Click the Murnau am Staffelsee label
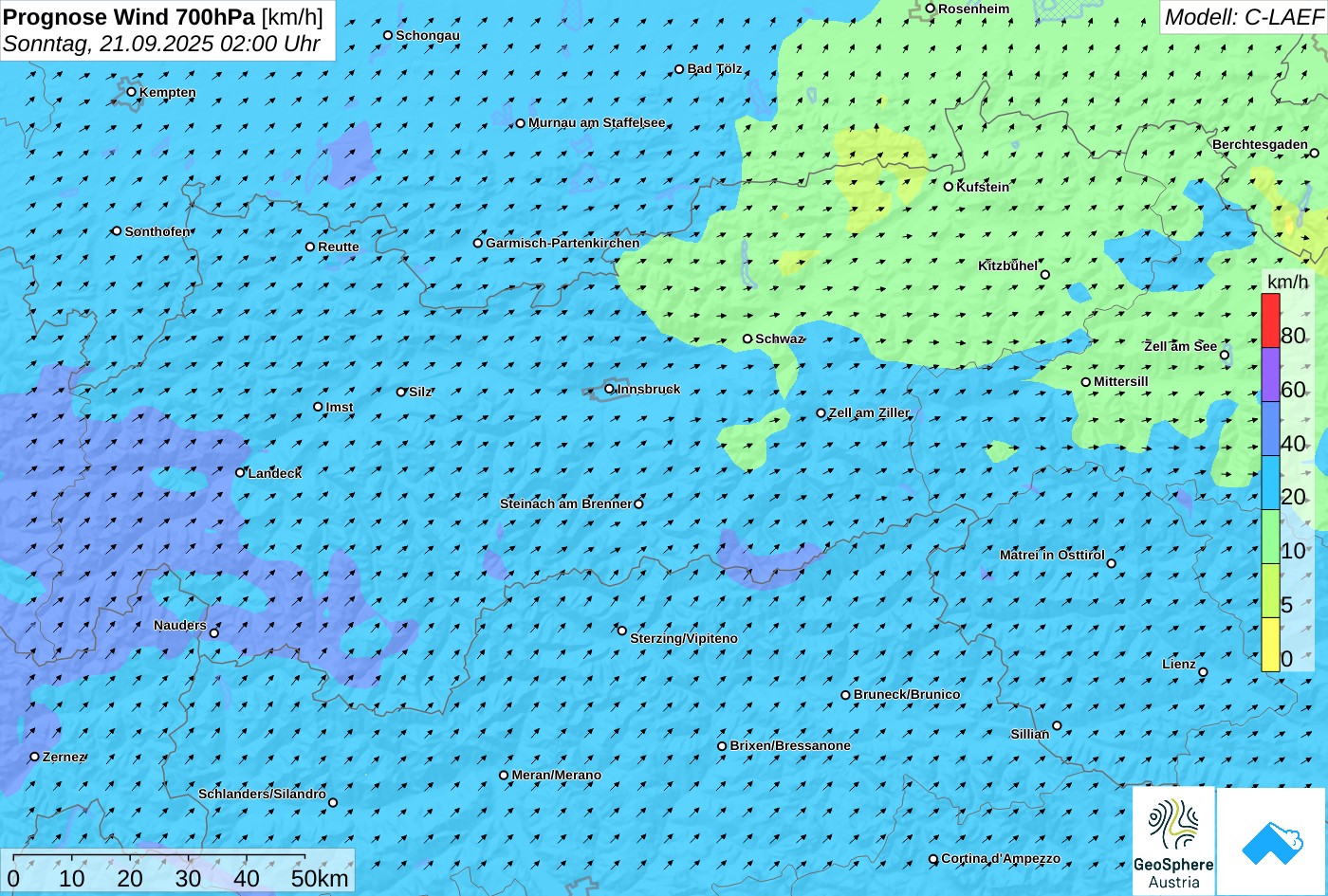 (x=597, y=122)
